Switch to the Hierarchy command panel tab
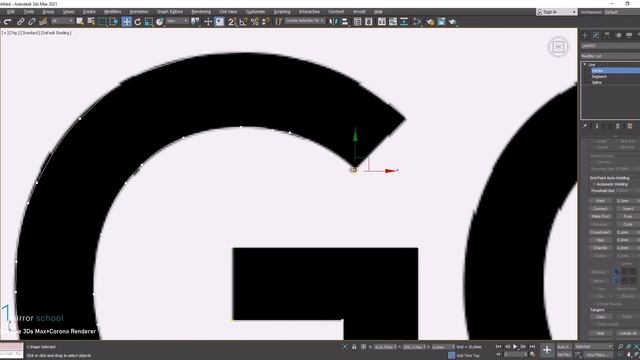 click(x=607, y=36)
